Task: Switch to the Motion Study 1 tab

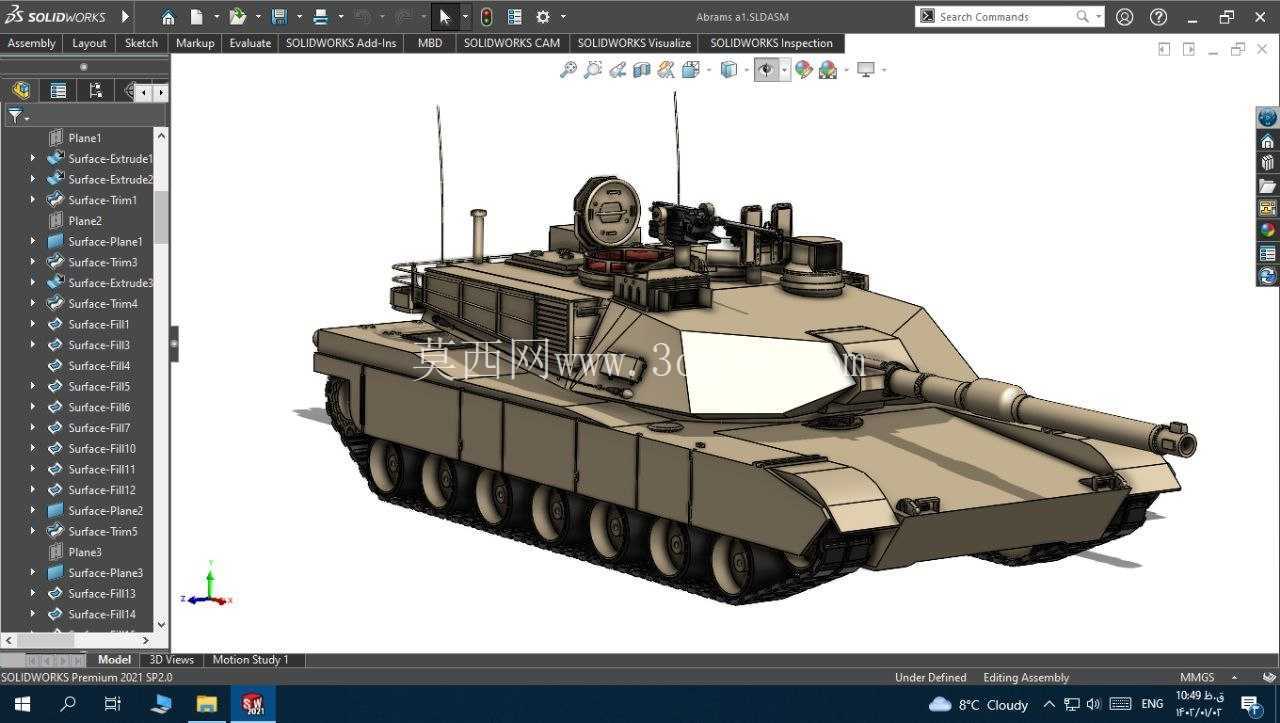Action: [x=250, y=659]
